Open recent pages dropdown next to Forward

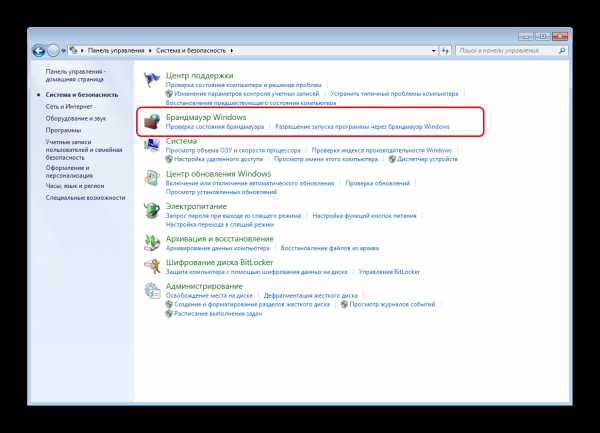pyautogui.click(x=64, y=50)
